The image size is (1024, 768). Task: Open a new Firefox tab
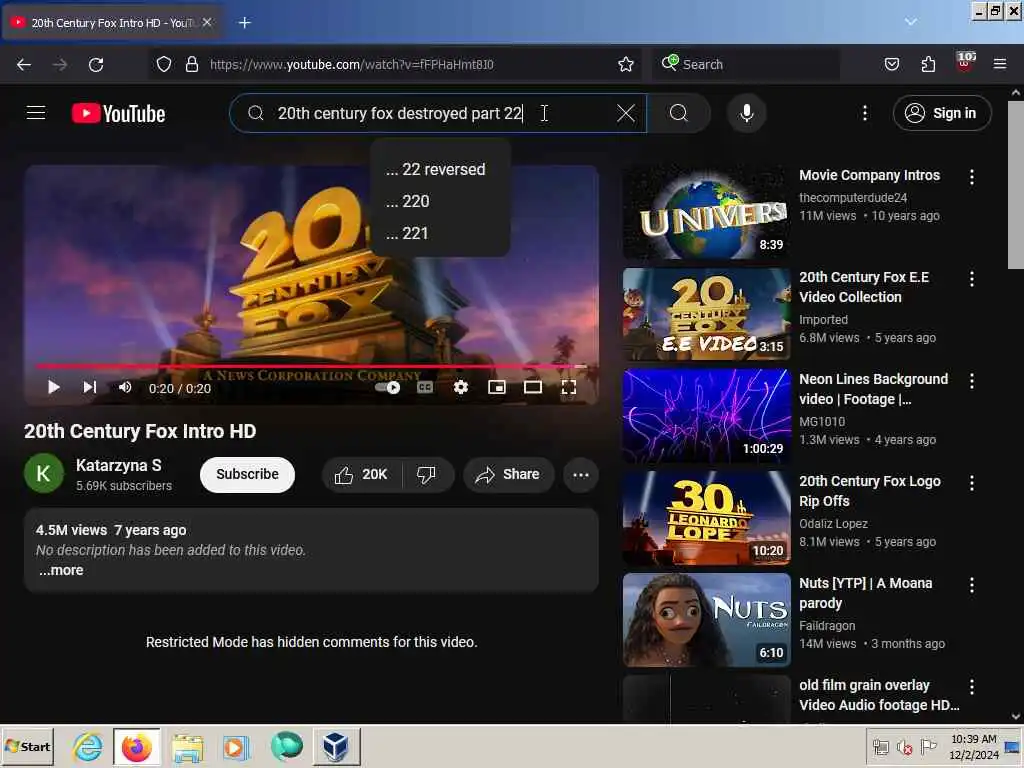[x=244, y=23]
